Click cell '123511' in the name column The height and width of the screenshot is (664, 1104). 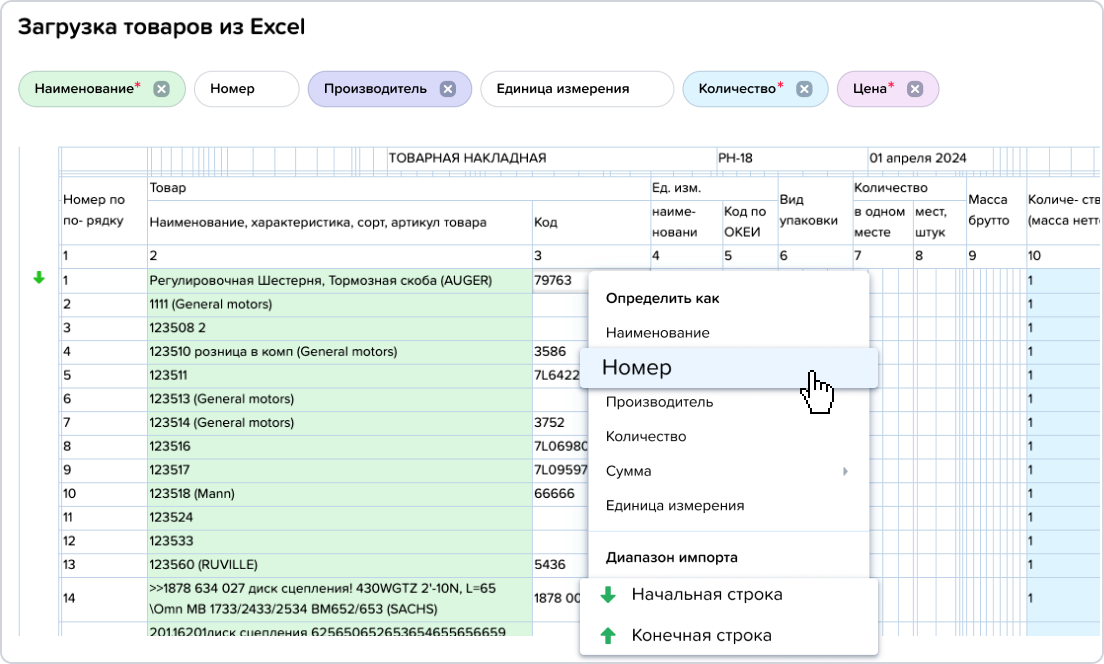tap(339, 375)
